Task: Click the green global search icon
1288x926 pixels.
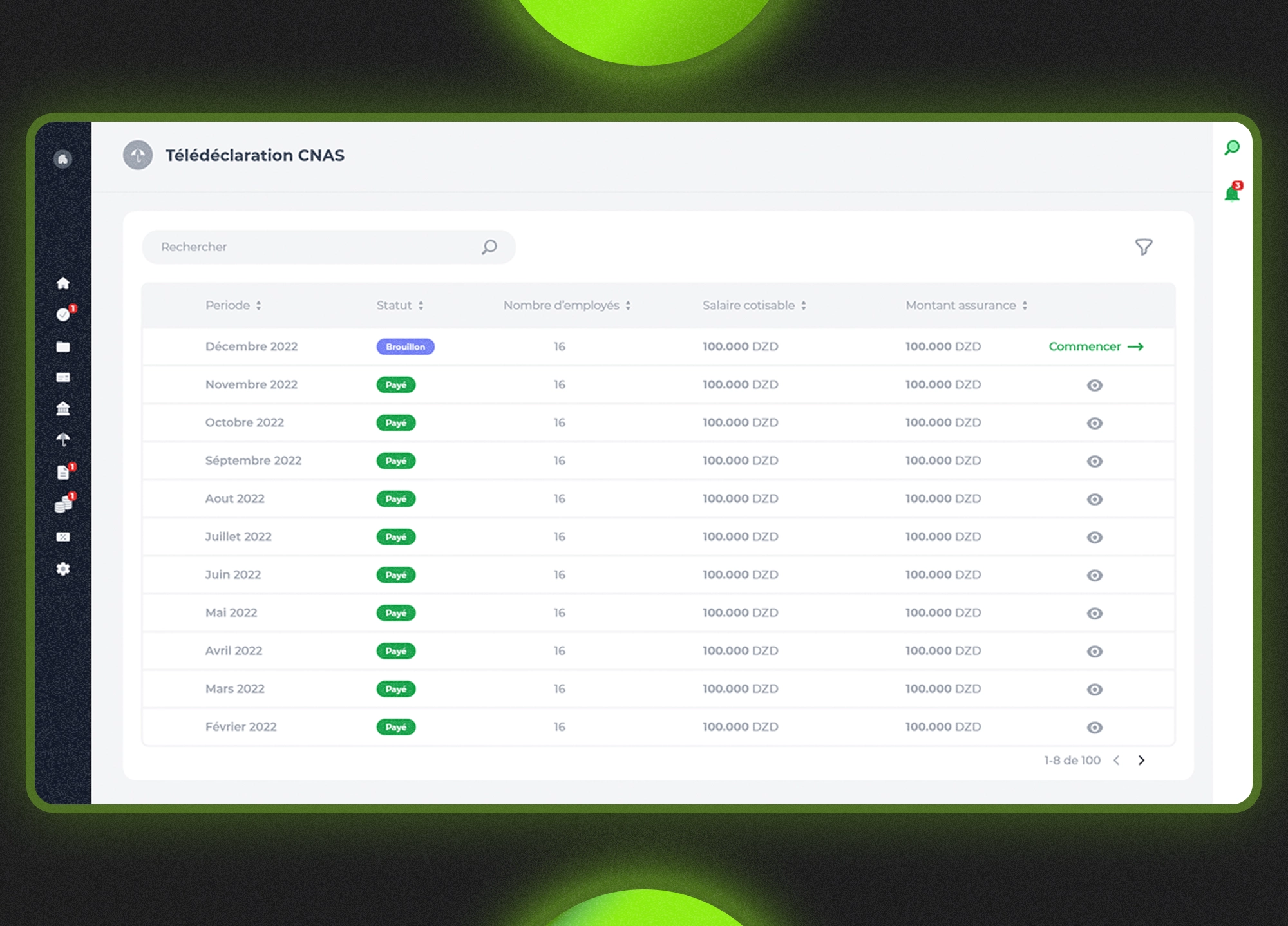Action: 1231,148
